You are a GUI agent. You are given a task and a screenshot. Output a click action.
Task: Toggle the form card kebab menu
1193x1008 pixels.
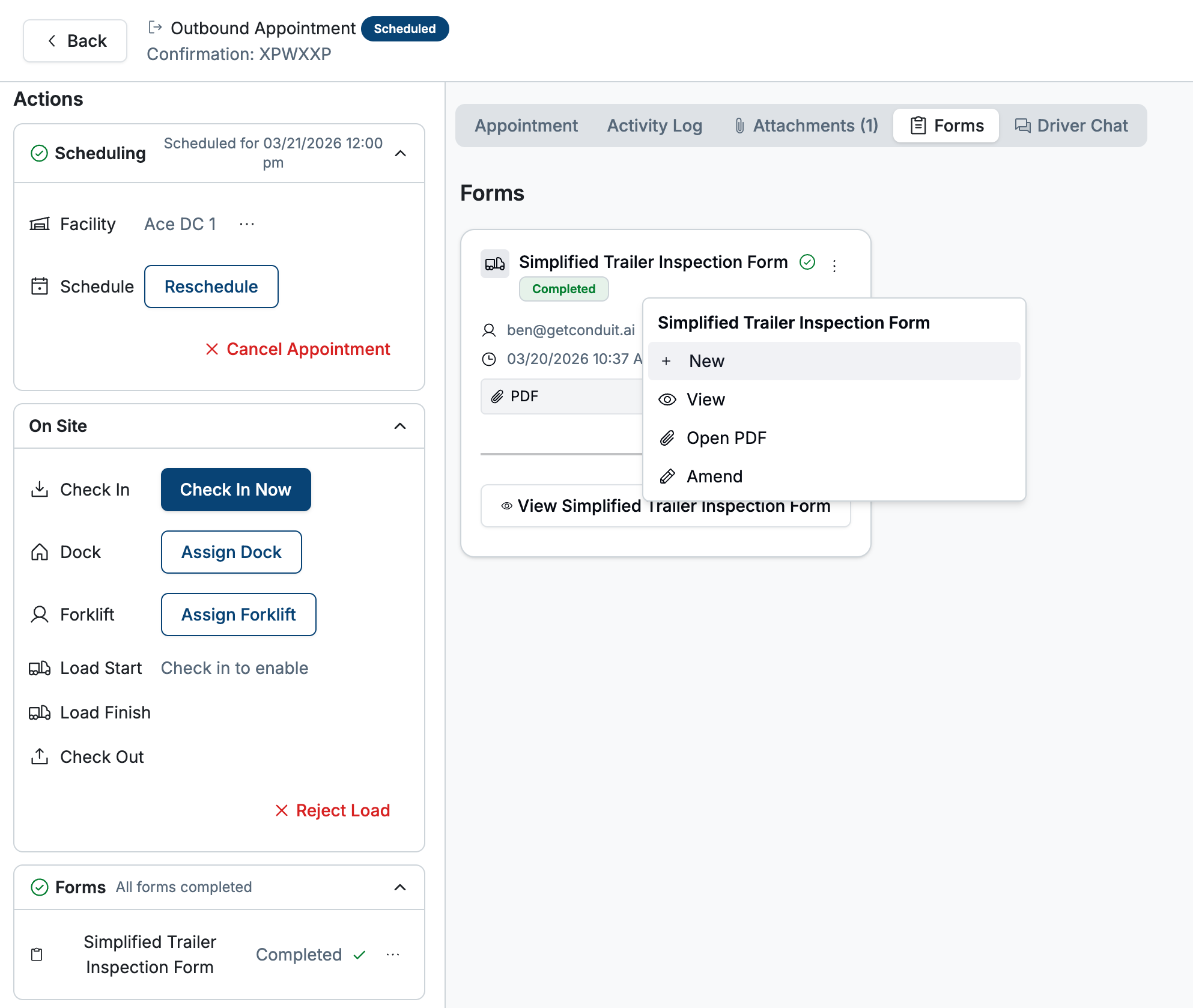pos(834,266)
